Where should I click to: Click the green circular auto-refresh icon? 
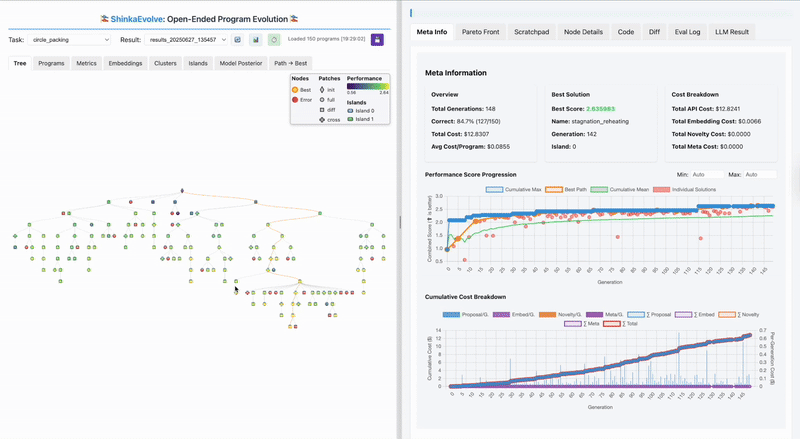coord(274,39)
